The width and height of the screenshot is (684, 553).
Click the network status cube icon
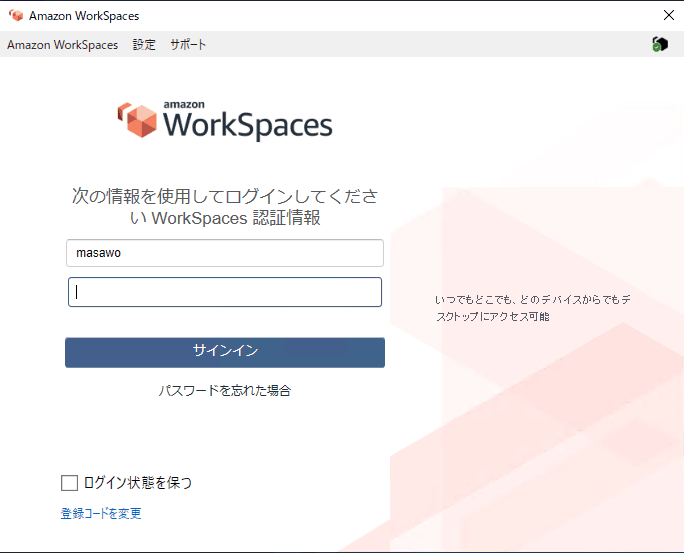pyautogui.click(x=660, y=44)
